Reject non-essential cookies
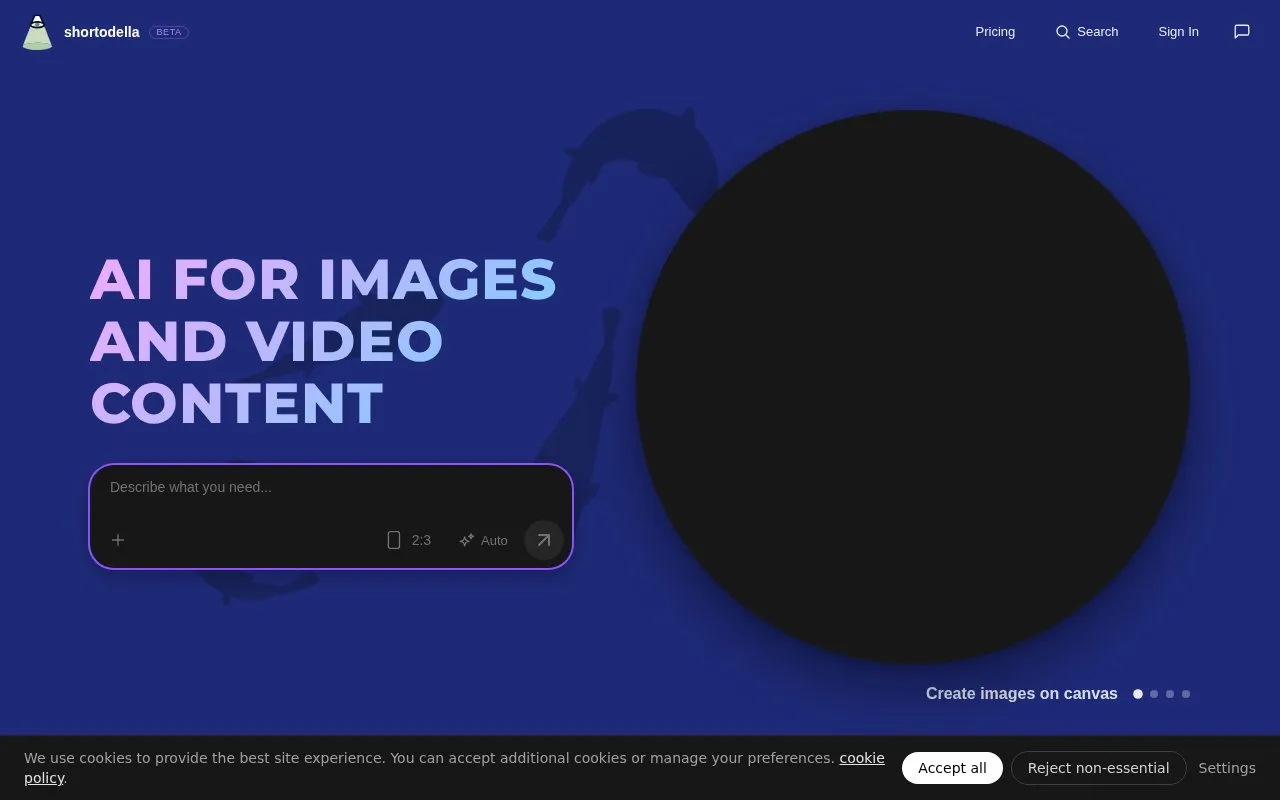 [x=1098, y=768]
